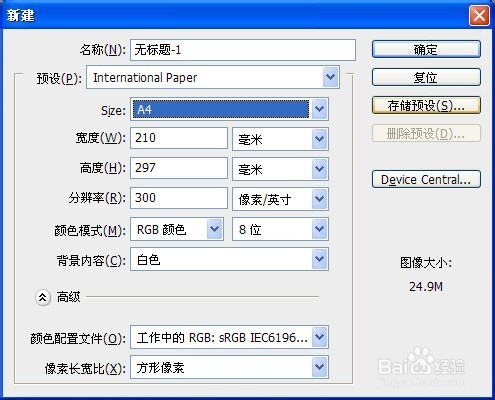Click the 背景内容(C): label

click(x=91, y=261)
